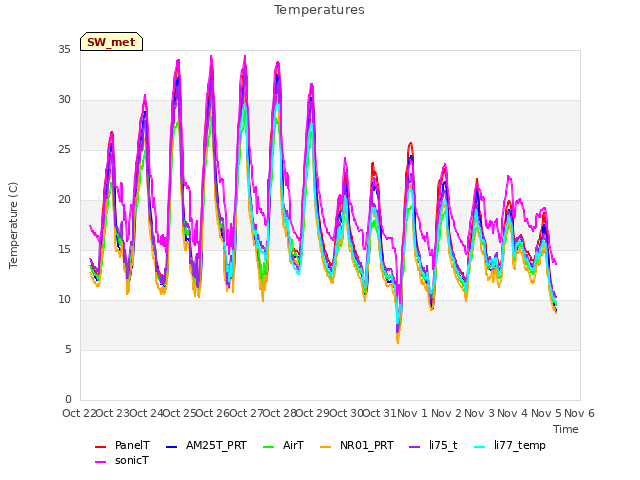
Task: Click the Oct 28 tick label
Action: click(x=279, y=413)
